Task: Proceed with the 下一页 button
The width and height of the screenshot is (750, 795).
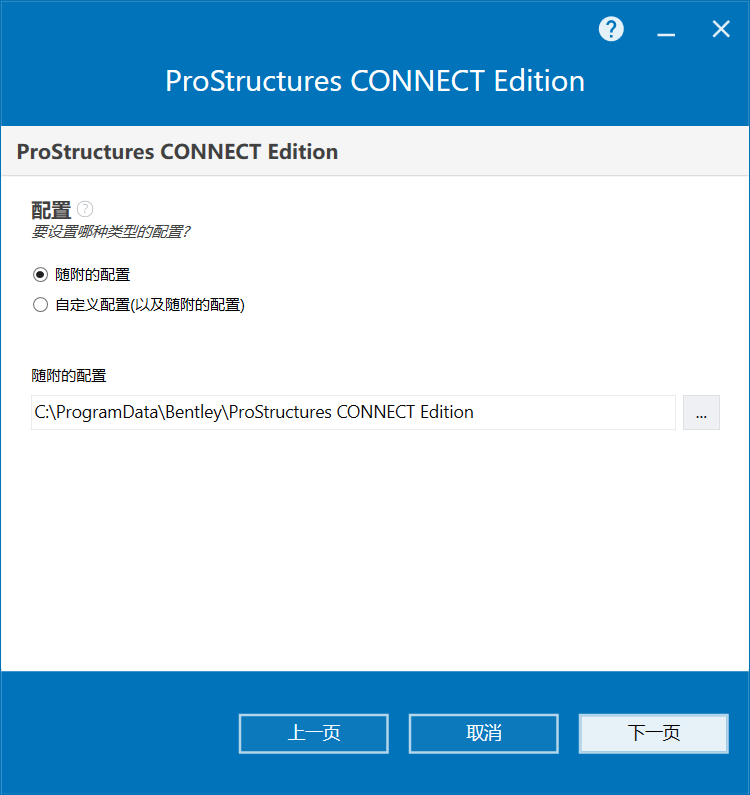Action: (654, 733)
